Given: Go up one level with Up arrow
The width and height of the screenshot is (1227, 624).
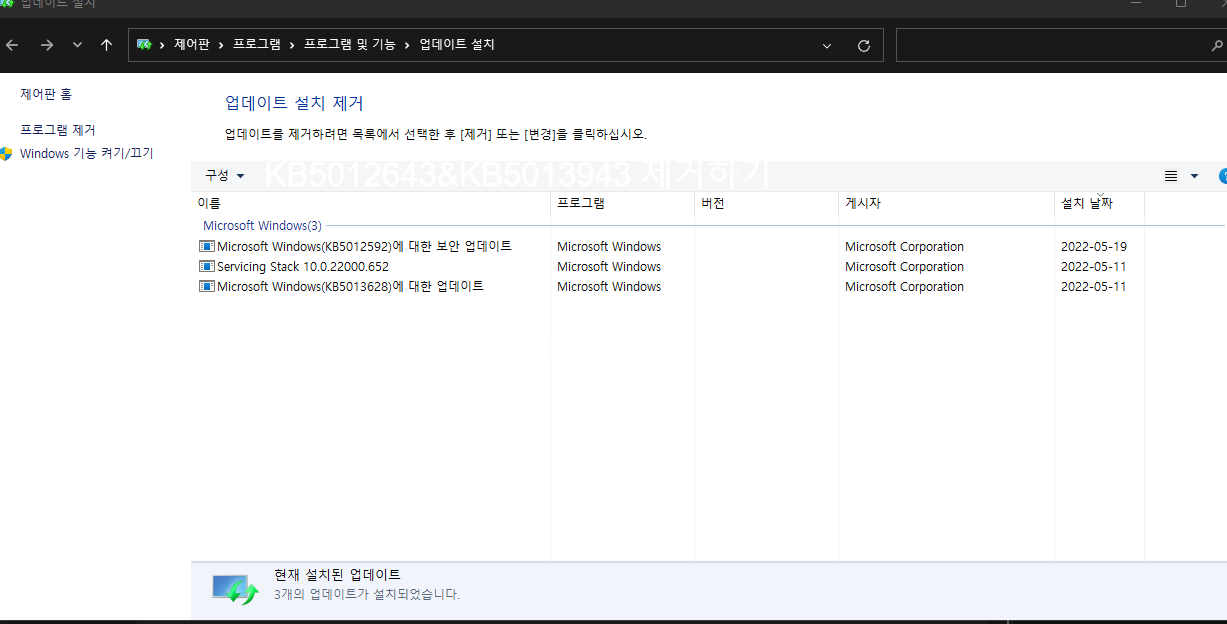Looking at the screenshot, I should point(107,45).
